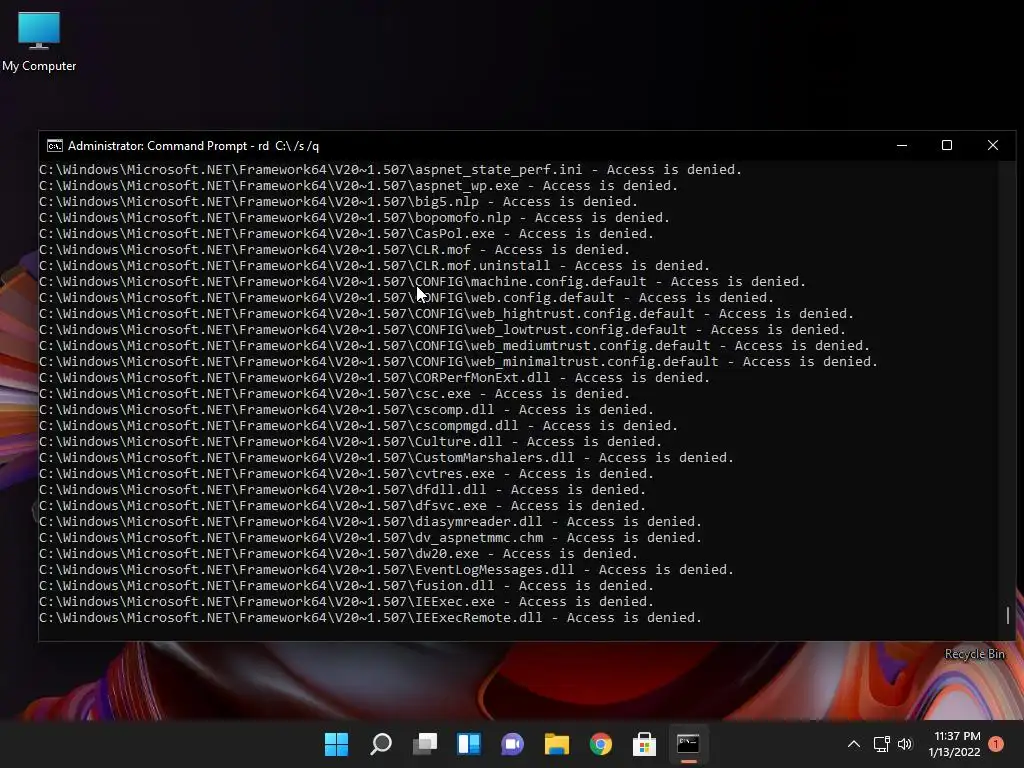
Task: Open network status tray icon
Action: pyautogui.click(x=882, y=744)
